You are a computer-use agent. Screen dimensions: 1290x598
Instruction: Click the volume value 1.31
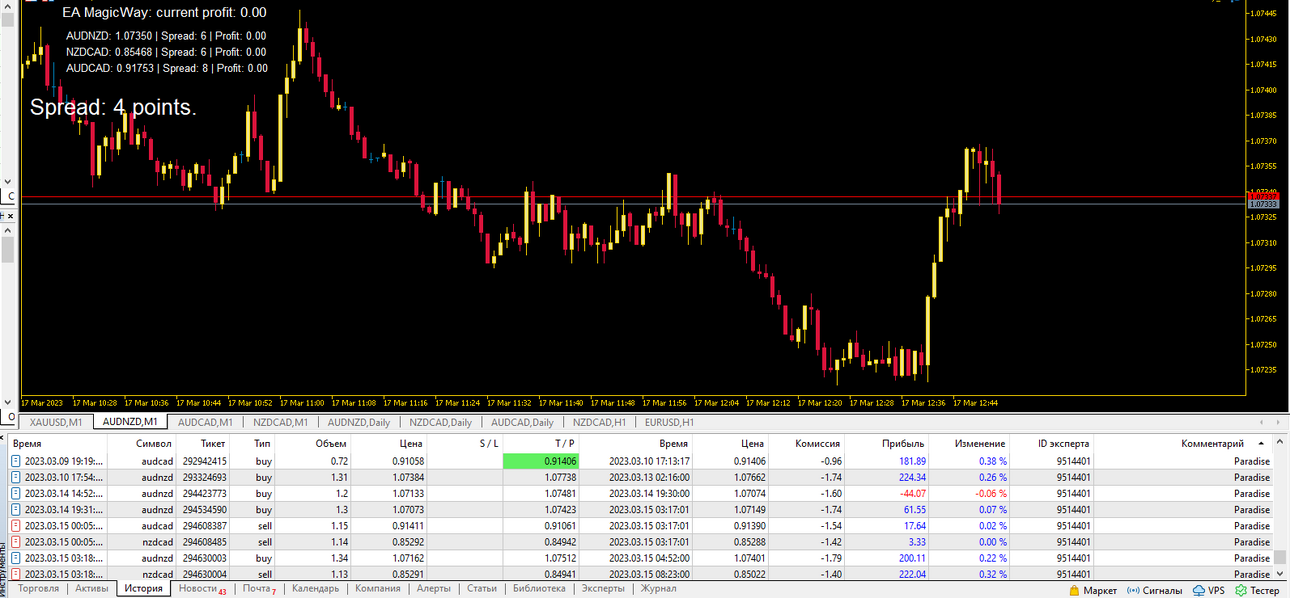337,477
